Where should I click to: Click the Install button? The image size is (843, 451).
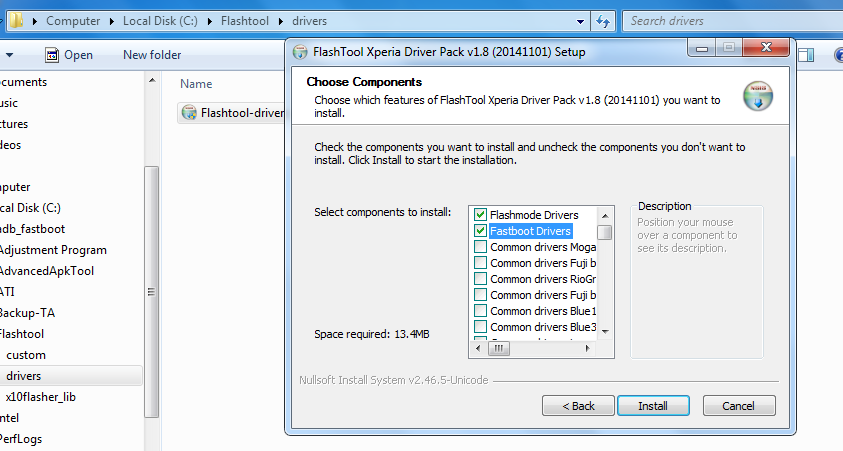coord(653,406)
